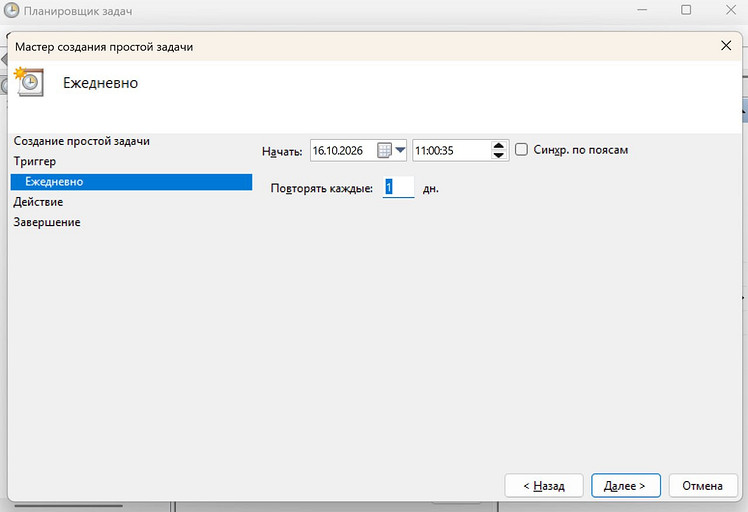Viewport: 748px width, 512px height.
Task: Select the Триггер step
Action: (x=35, y=161)
